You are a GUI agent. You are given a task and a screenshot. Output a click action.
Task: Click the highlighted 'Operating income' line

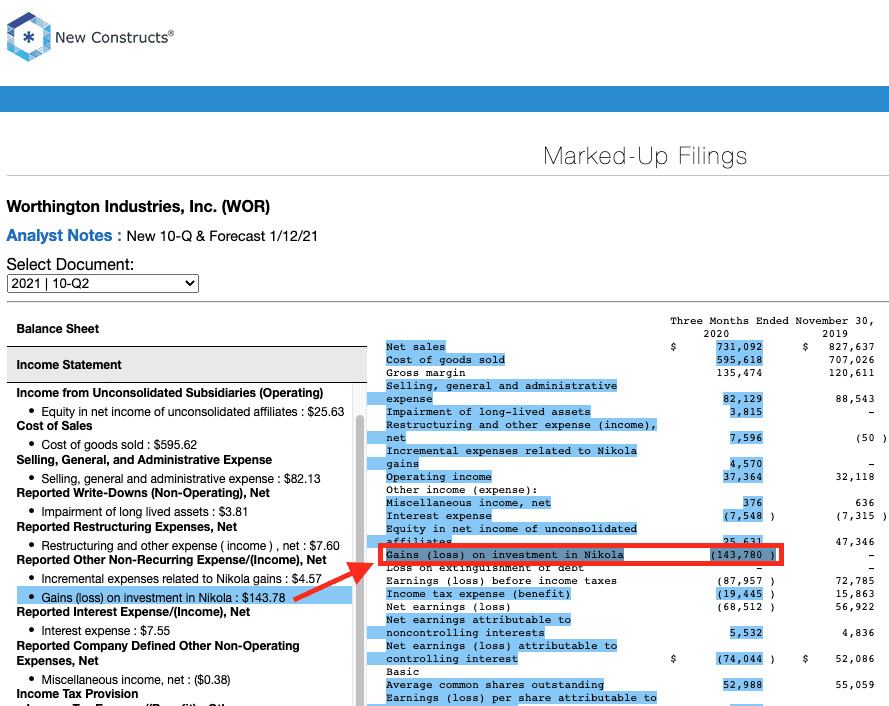point(439,477)
